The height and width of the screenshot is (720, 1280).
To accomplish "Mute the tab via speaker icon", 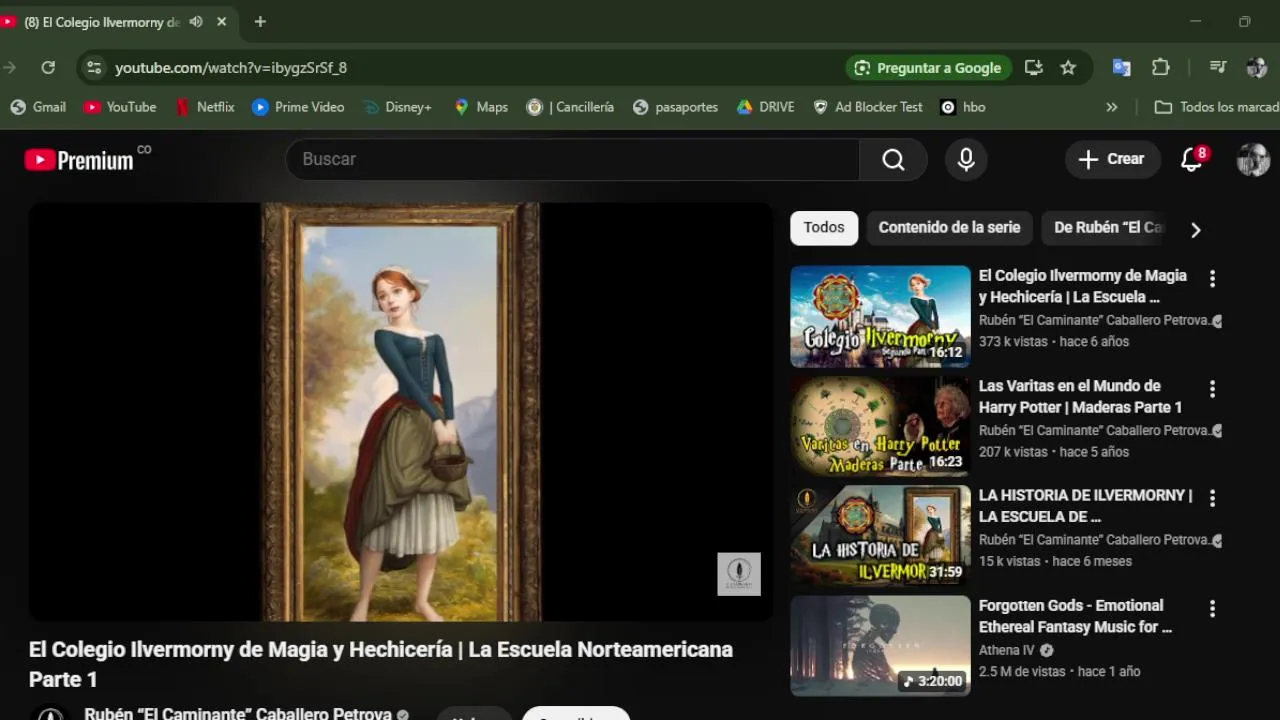I will pyautogui.click(x=196, y=22).
